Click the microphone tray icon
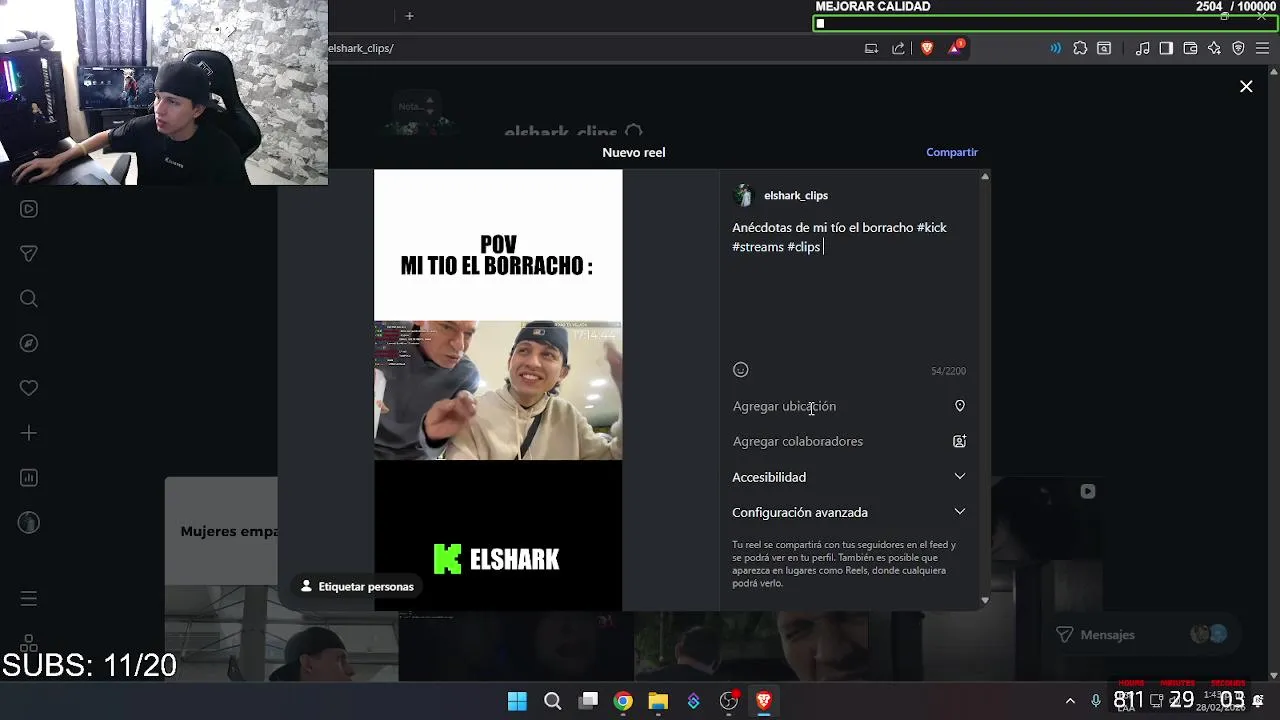The image size is (1280, 720). (1096, 701)
